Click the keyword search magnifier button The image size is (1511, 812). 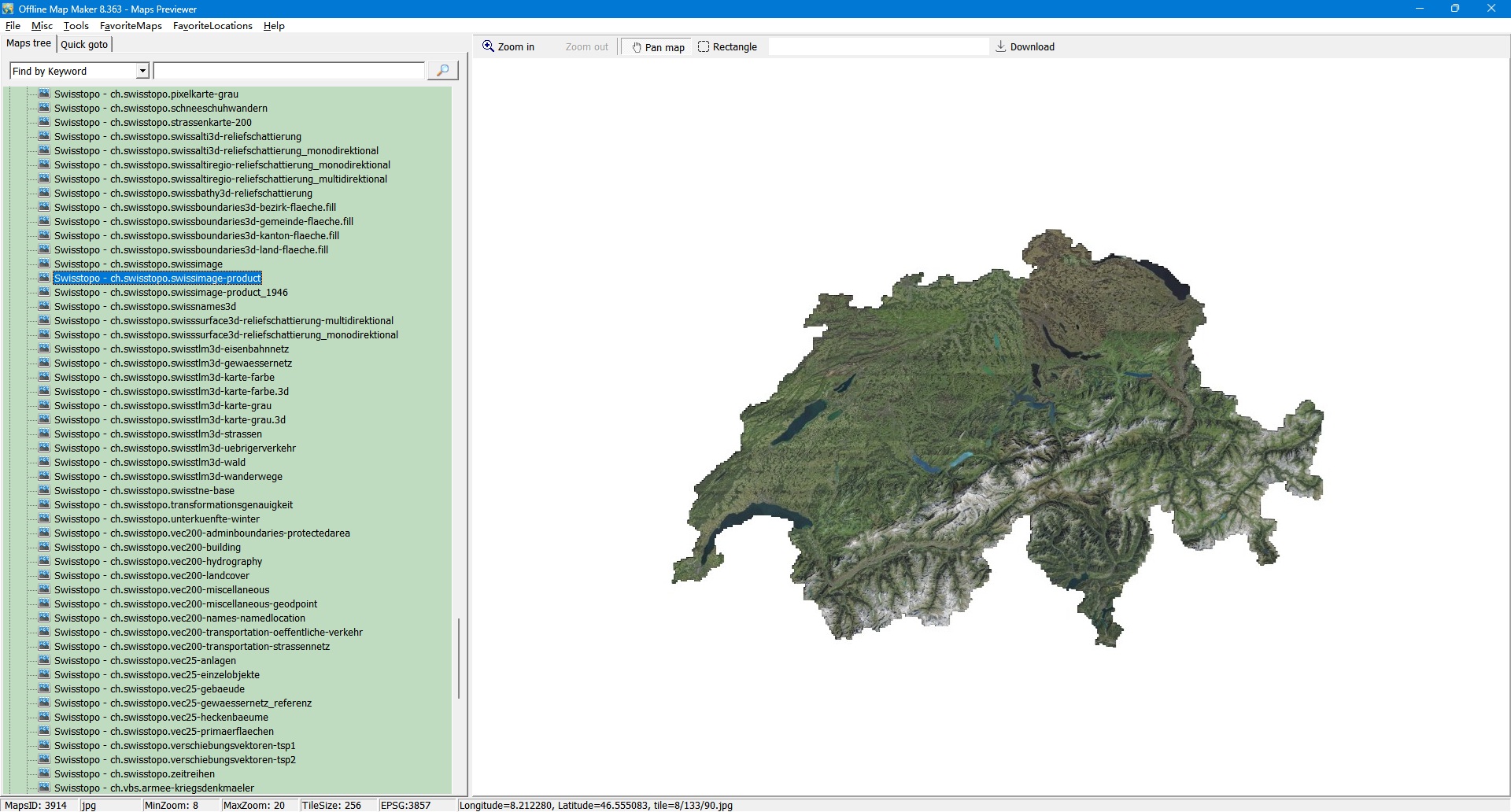[x=442, y=71]
